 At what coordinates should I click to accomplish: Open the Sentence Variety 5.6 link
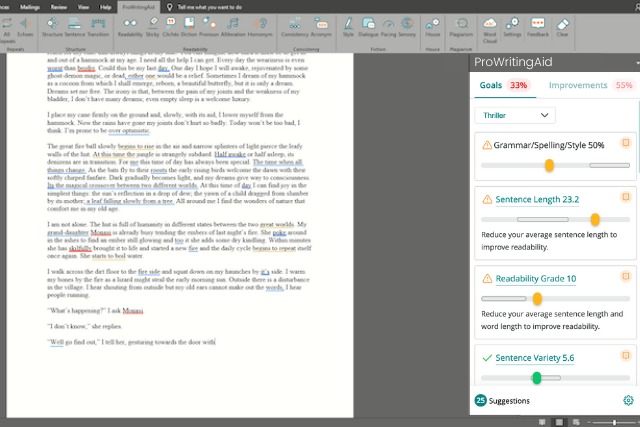click(535, 358)
